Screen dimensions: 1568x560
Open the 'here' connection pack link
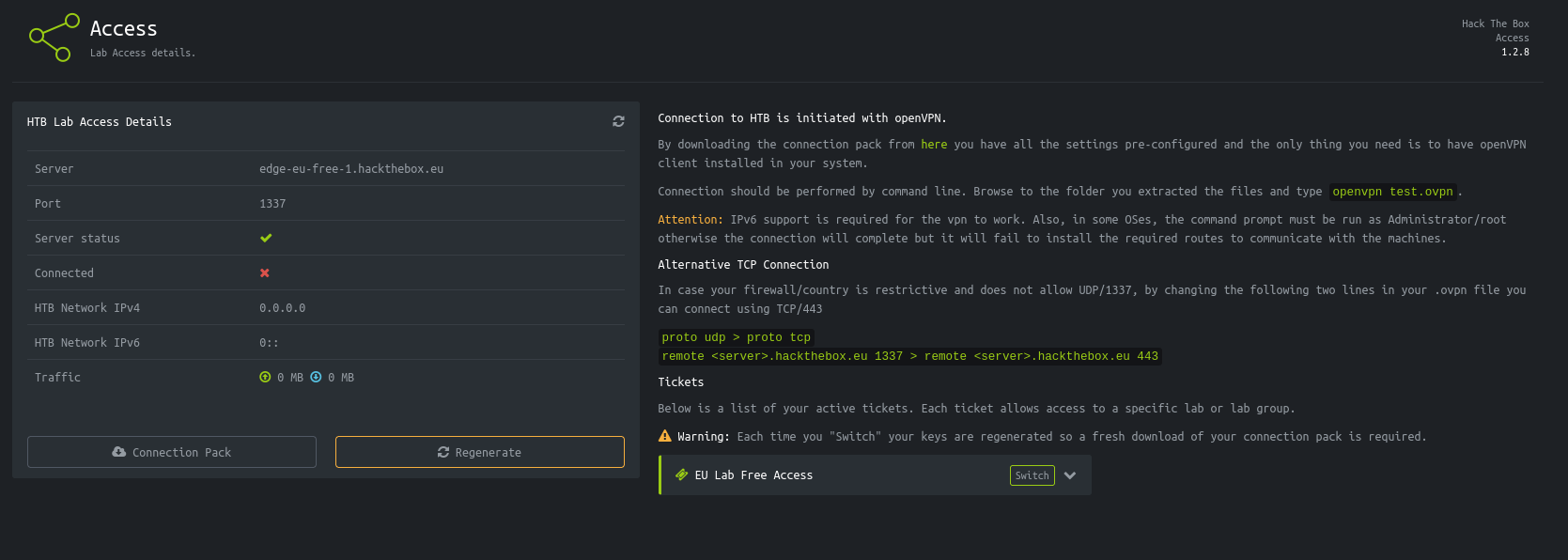[x=934, y=145]
